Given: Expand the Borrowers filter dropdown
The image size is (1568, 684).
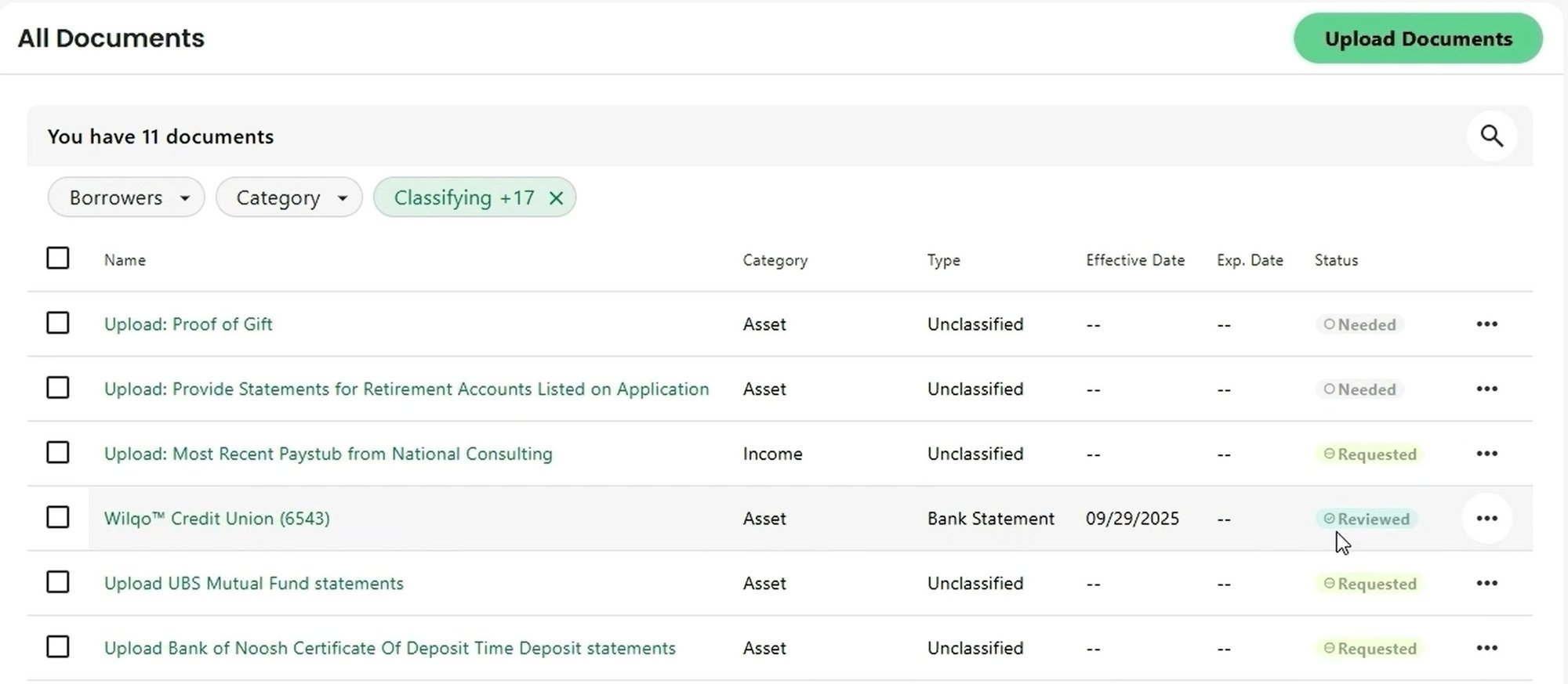Looking at the screenshot, I should (x=126, y=197).
